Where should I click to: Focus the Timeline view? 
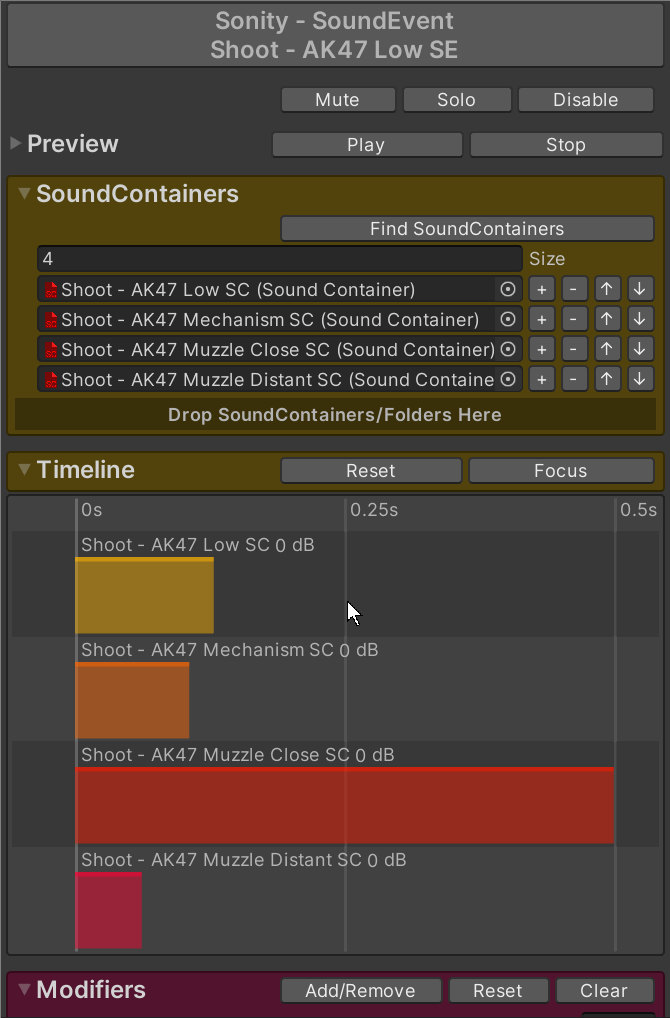click(561, 471)
